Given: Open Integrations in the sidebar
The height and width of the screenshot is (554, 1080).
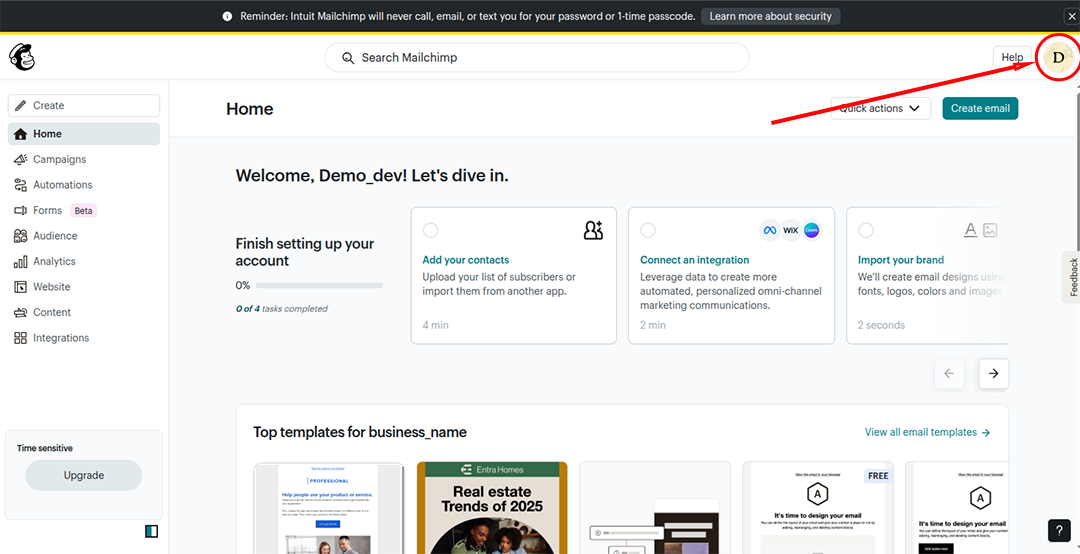Looking at the screenshot, I should (x=84, y=338).
